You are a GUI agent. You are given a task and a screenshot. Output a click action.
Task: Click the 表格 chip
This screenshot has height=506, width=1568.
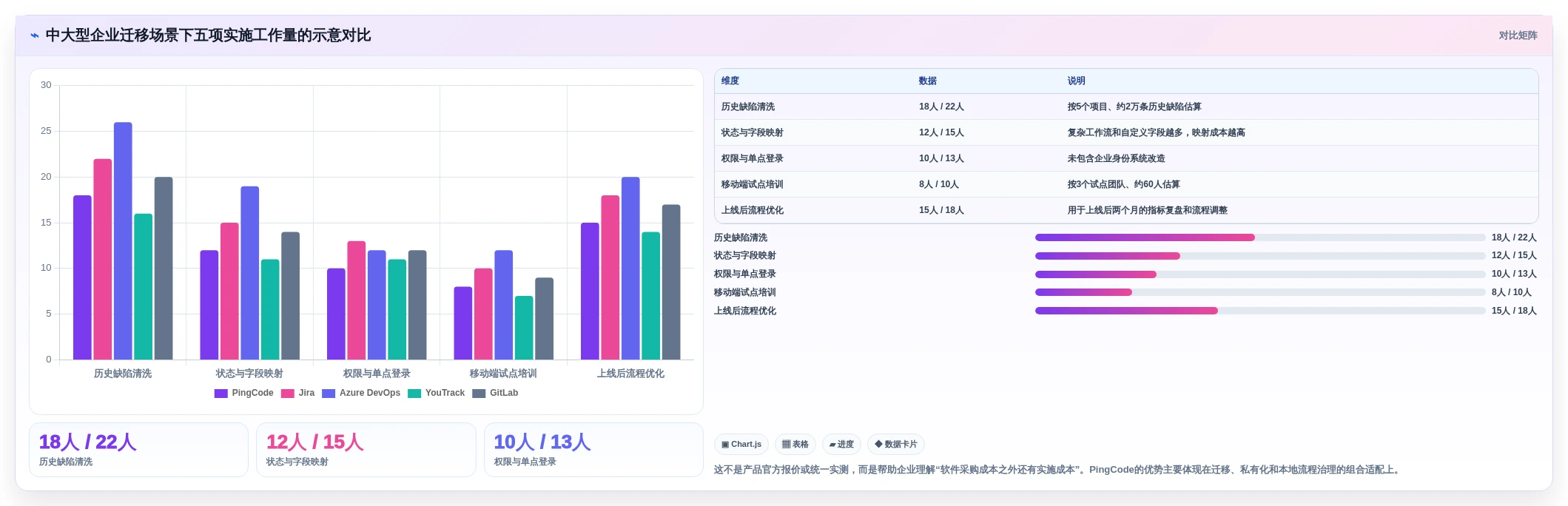point(795,445)
